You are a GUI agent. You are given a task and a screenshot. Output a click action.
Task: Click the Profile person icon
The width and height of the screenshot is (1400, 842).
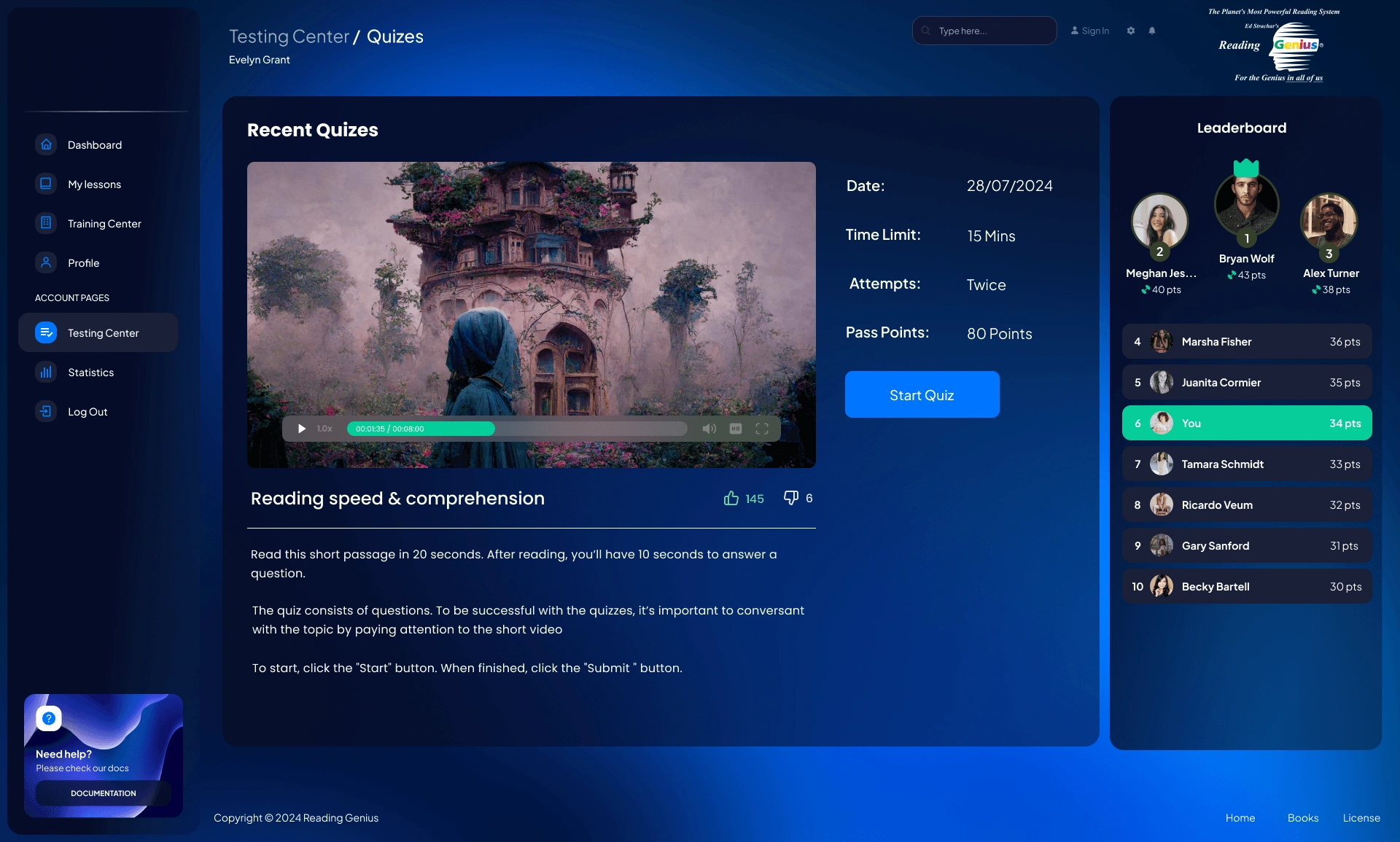pos(46,262)
